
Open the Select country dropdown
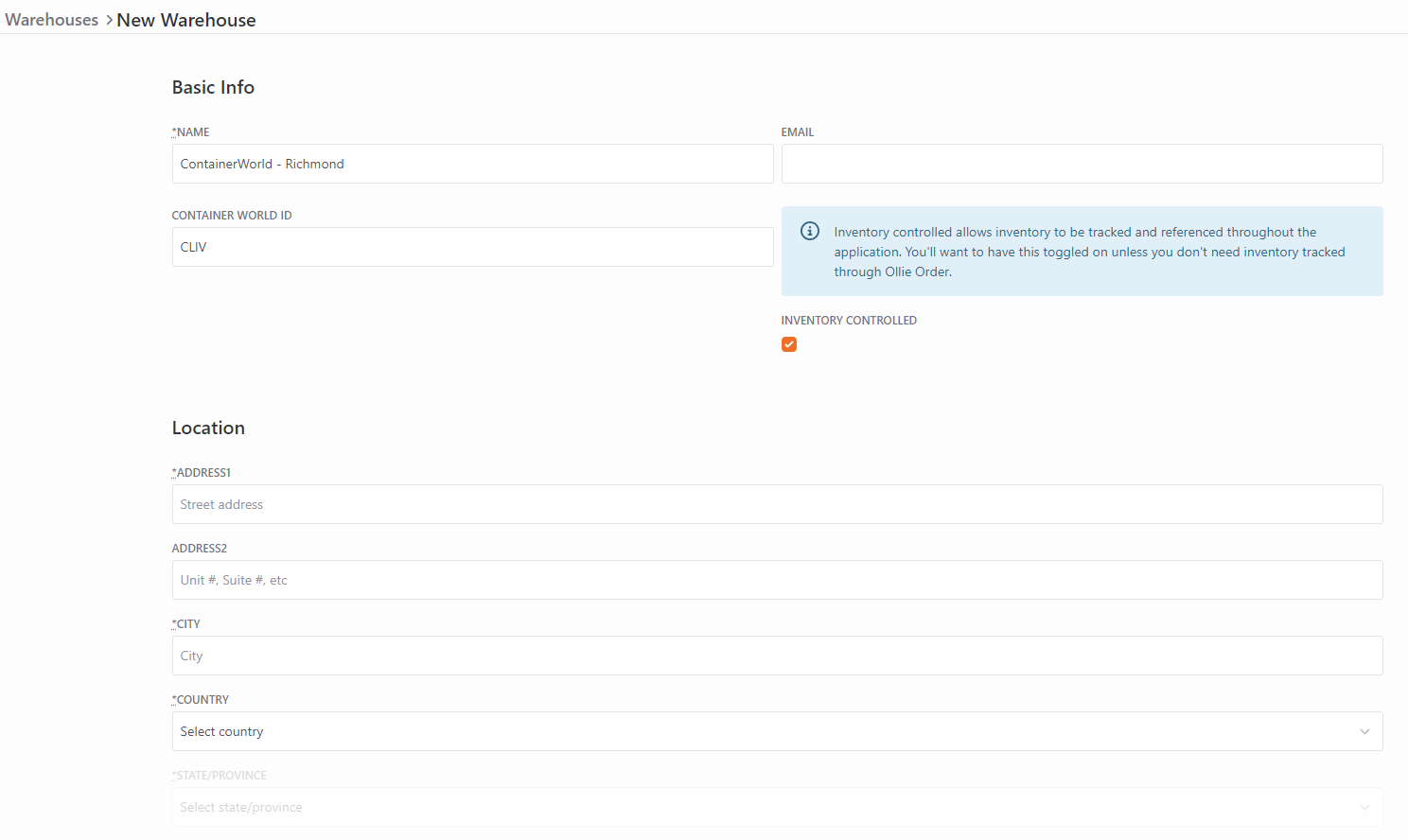click(777, 731)
